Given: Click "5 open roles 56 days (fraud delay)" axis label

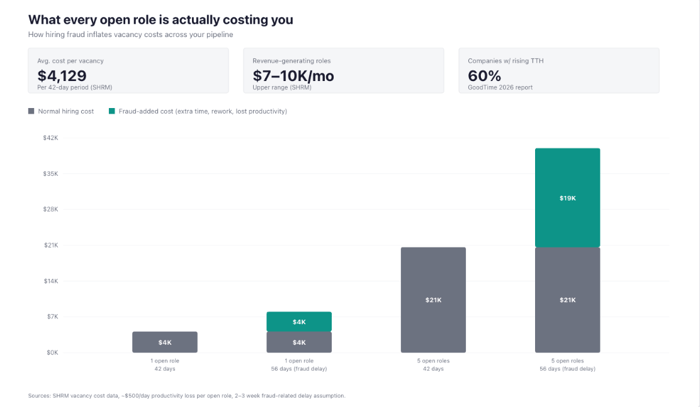Looking at the screenshot, I should point(567,364).
